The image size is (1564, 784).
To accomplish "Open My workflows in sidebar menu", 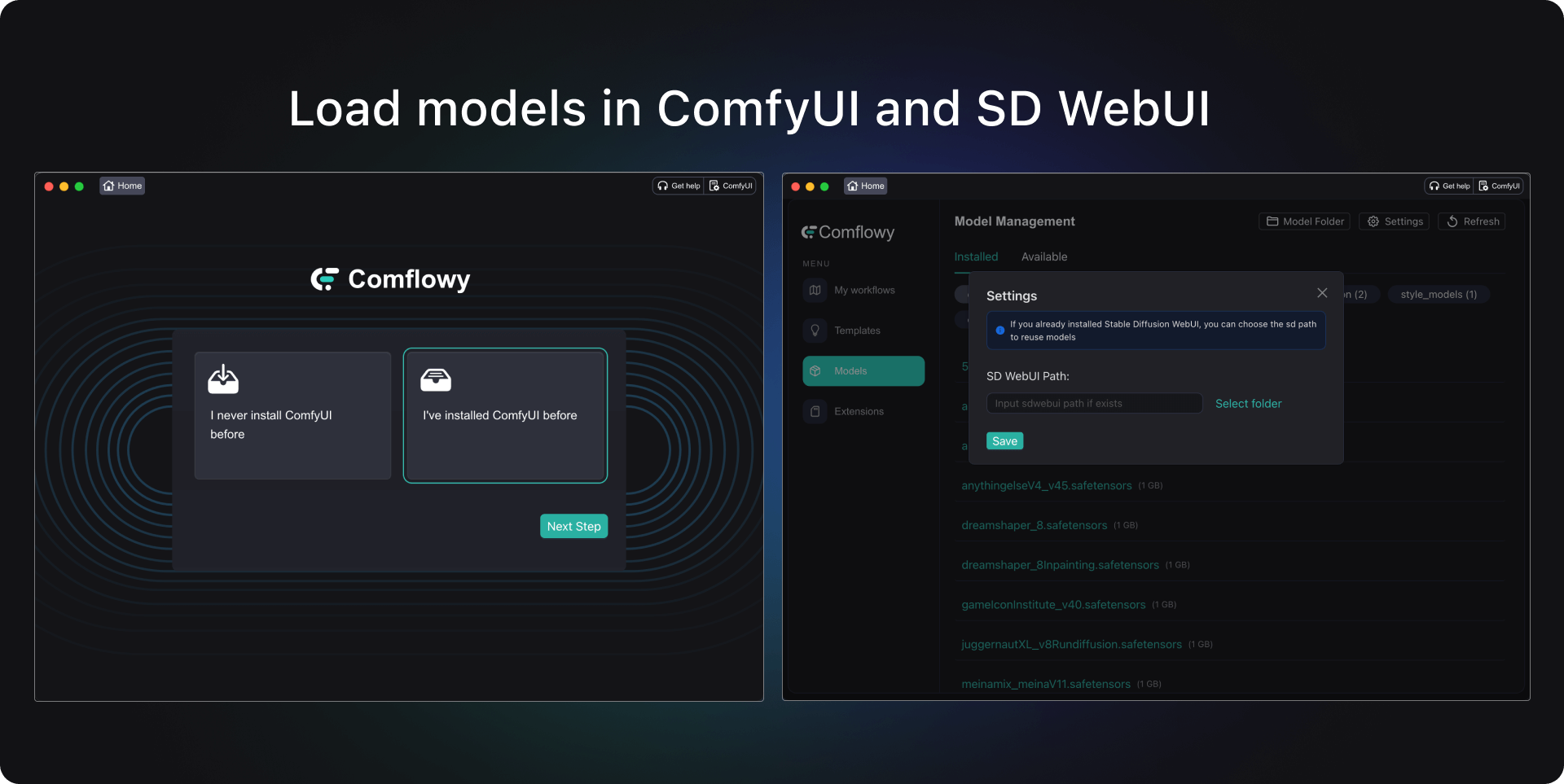I will point(863,291).
